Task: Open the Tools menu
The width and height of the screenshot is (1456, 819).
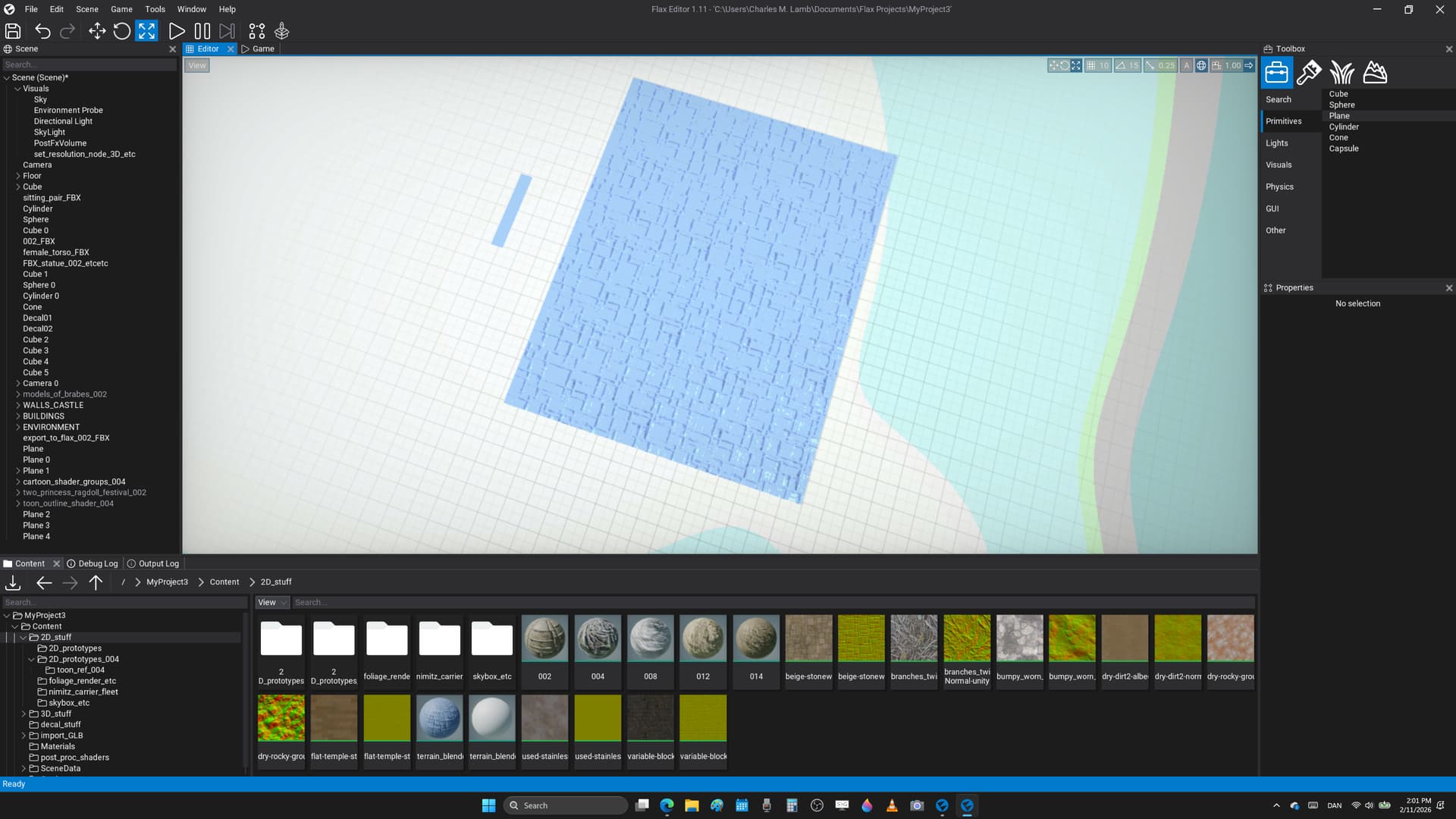Action: (x=155, y=9)
